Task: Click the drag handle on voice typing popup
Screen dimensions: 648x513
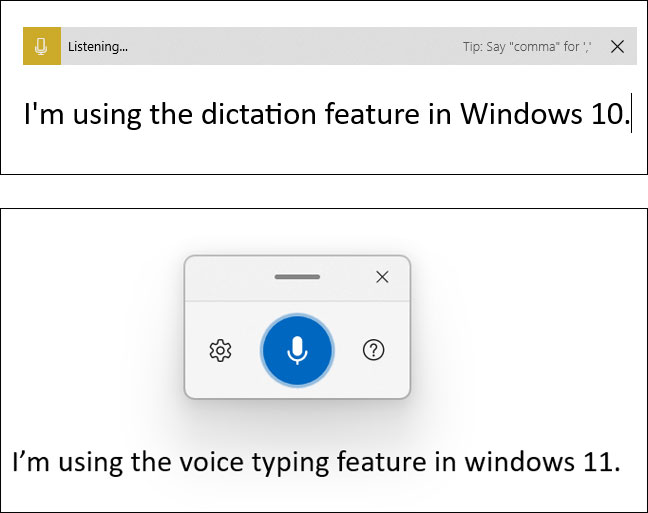Action: point(297,277)
